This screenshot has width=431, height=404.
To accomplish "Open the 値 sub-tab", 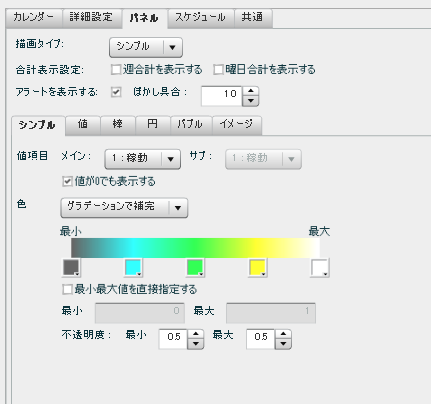I will tap(83, 125).
